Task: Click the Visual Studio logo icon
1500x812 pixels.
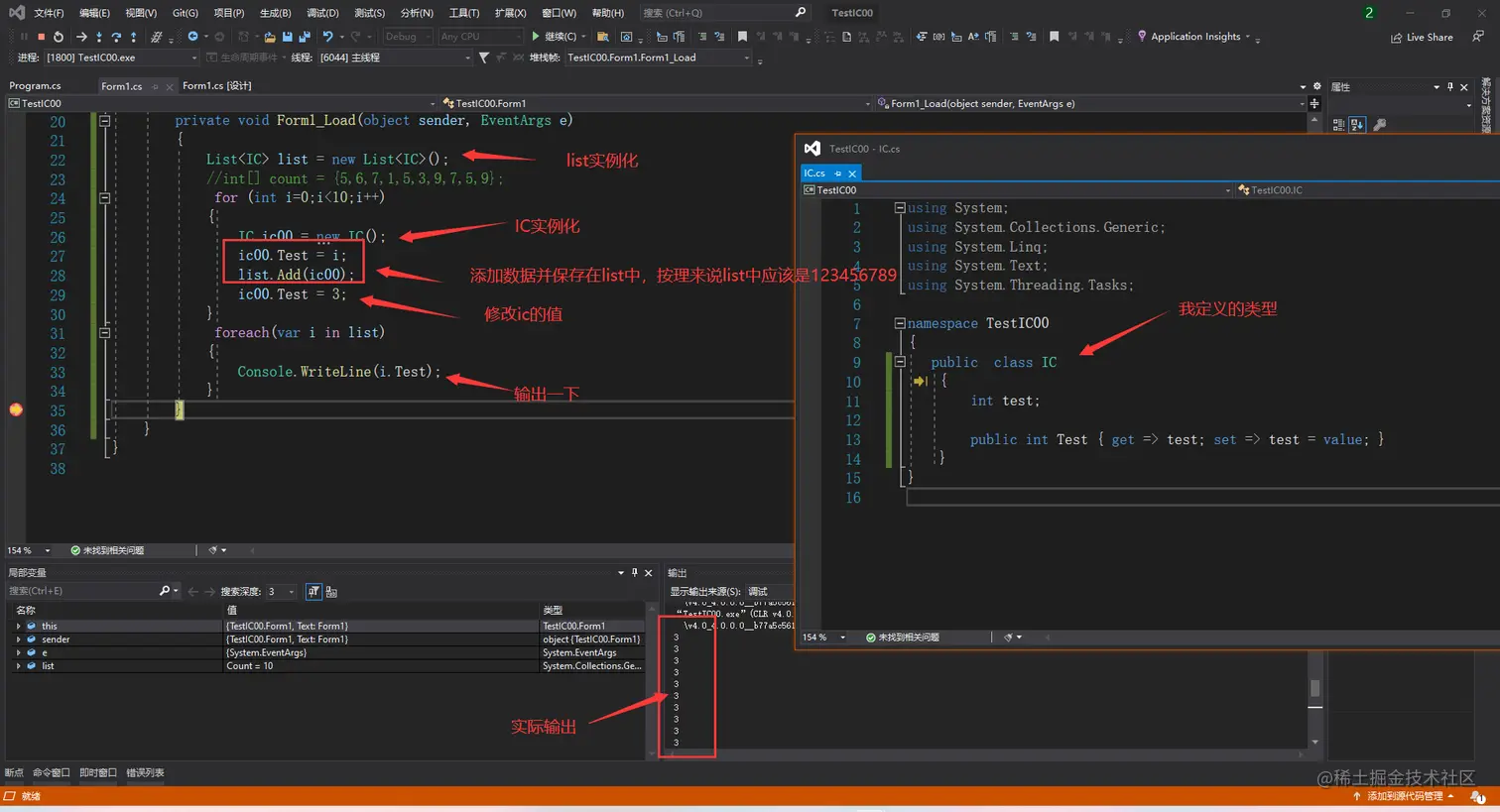Action: [16, 13]
